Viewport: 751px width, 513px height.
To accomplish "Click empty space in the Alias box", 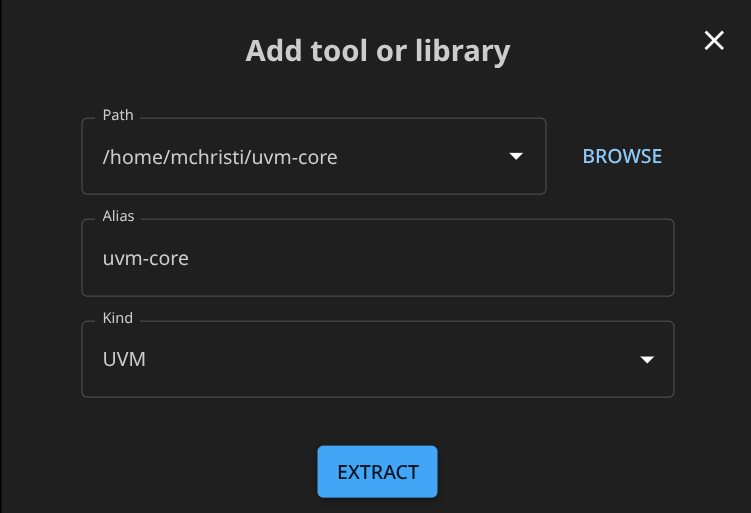I will (450, 258).
